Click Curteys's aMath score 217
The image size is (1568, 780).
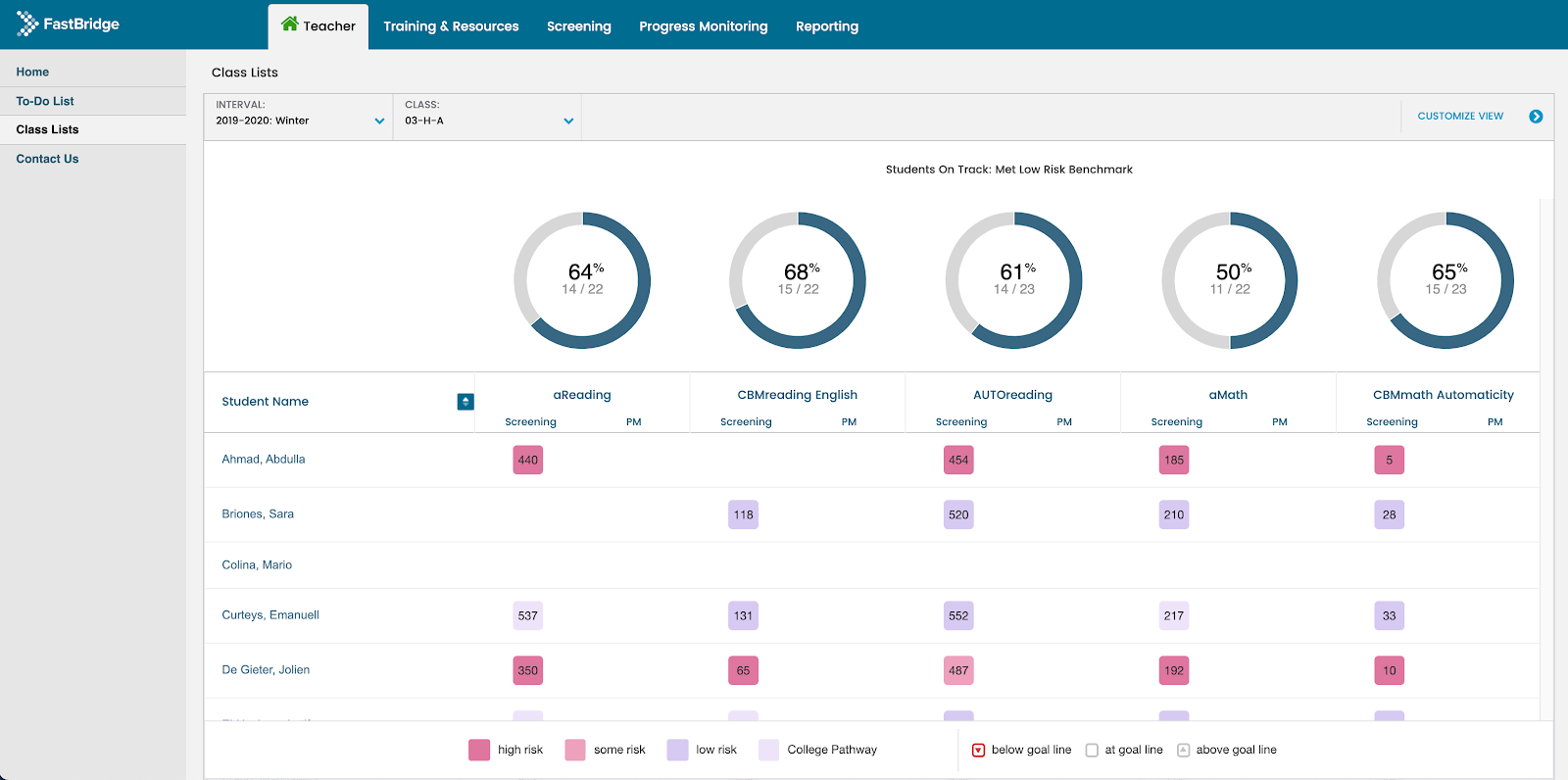click(x=1174, y=616)
